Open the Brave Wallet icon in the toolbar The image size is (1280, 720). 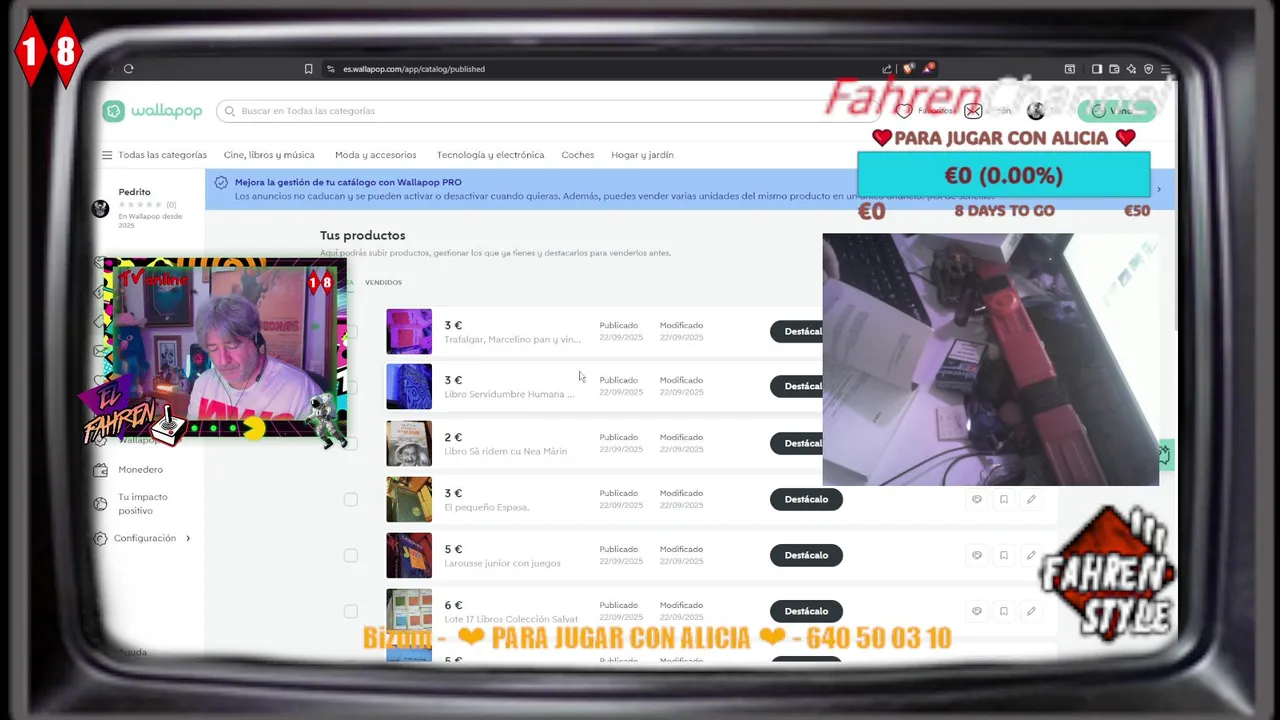1114,69
